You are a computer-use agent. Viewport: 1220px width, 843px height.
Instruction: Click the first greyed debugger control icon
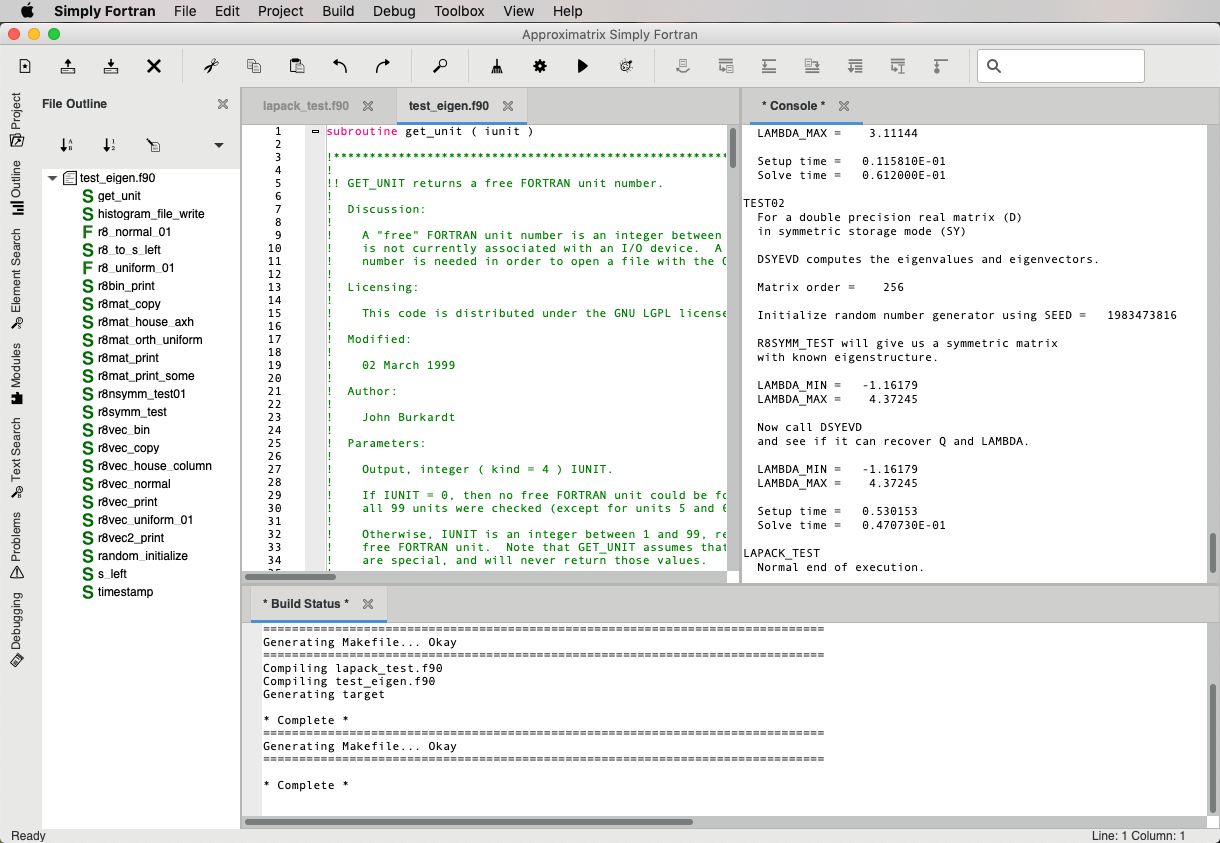(x=683, y=66)
